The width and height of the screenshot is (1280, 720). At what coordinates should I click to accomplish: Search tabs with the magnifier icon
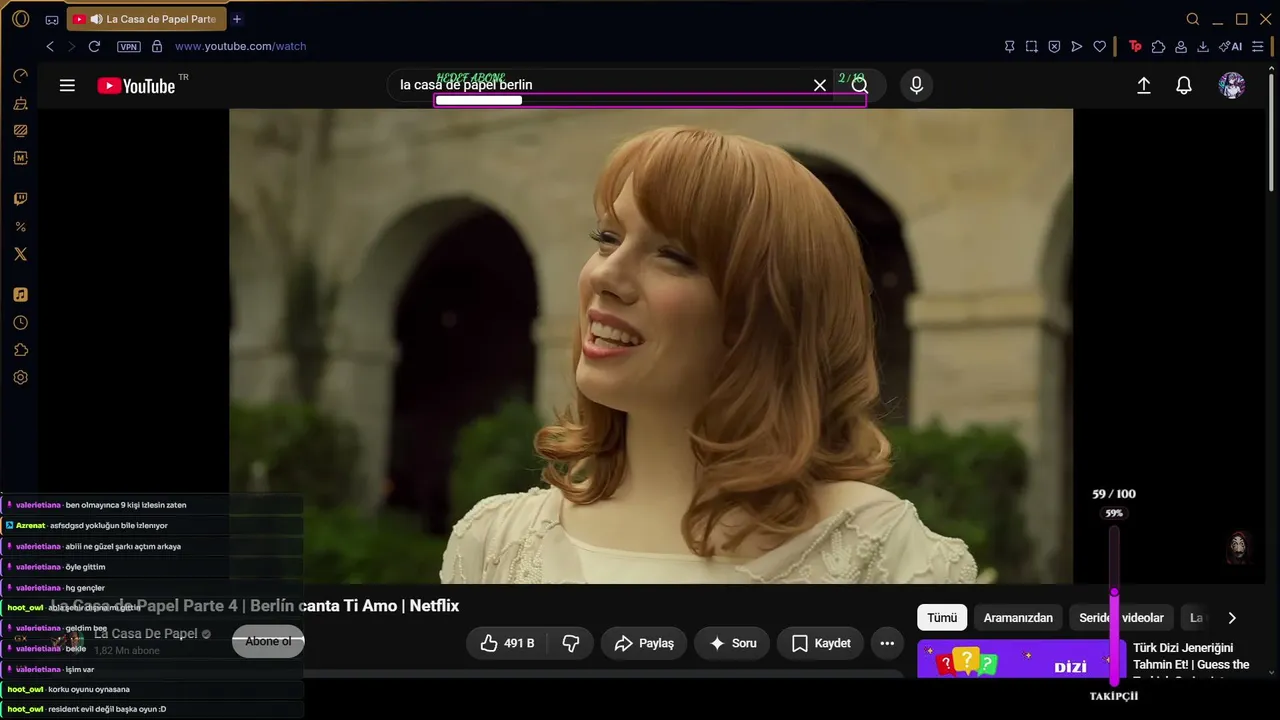(1192, 19)
